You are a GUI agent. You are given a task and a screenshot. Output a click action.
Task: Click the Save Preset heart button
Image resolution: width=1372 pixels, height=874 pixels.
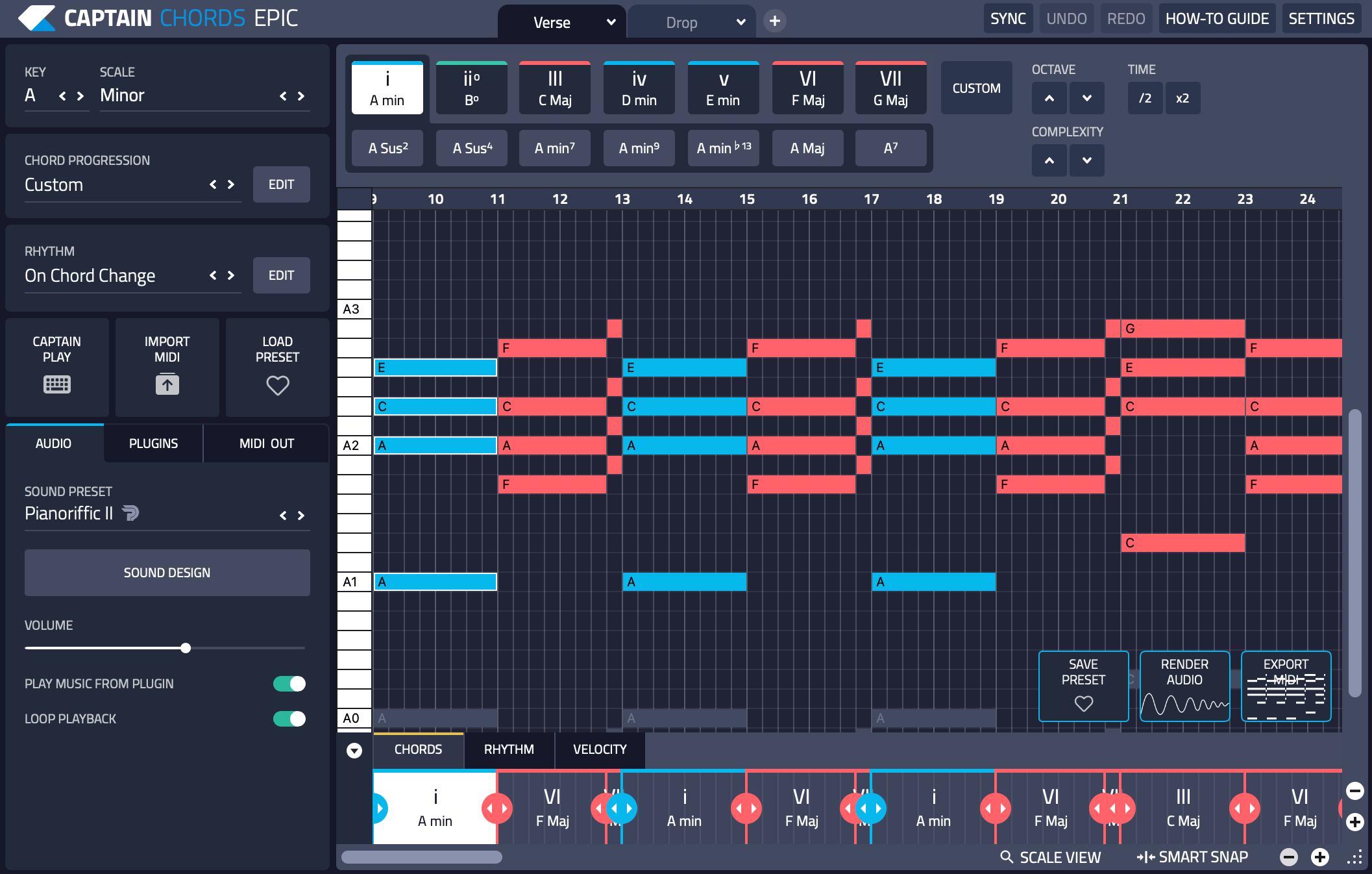(1083, 686)
